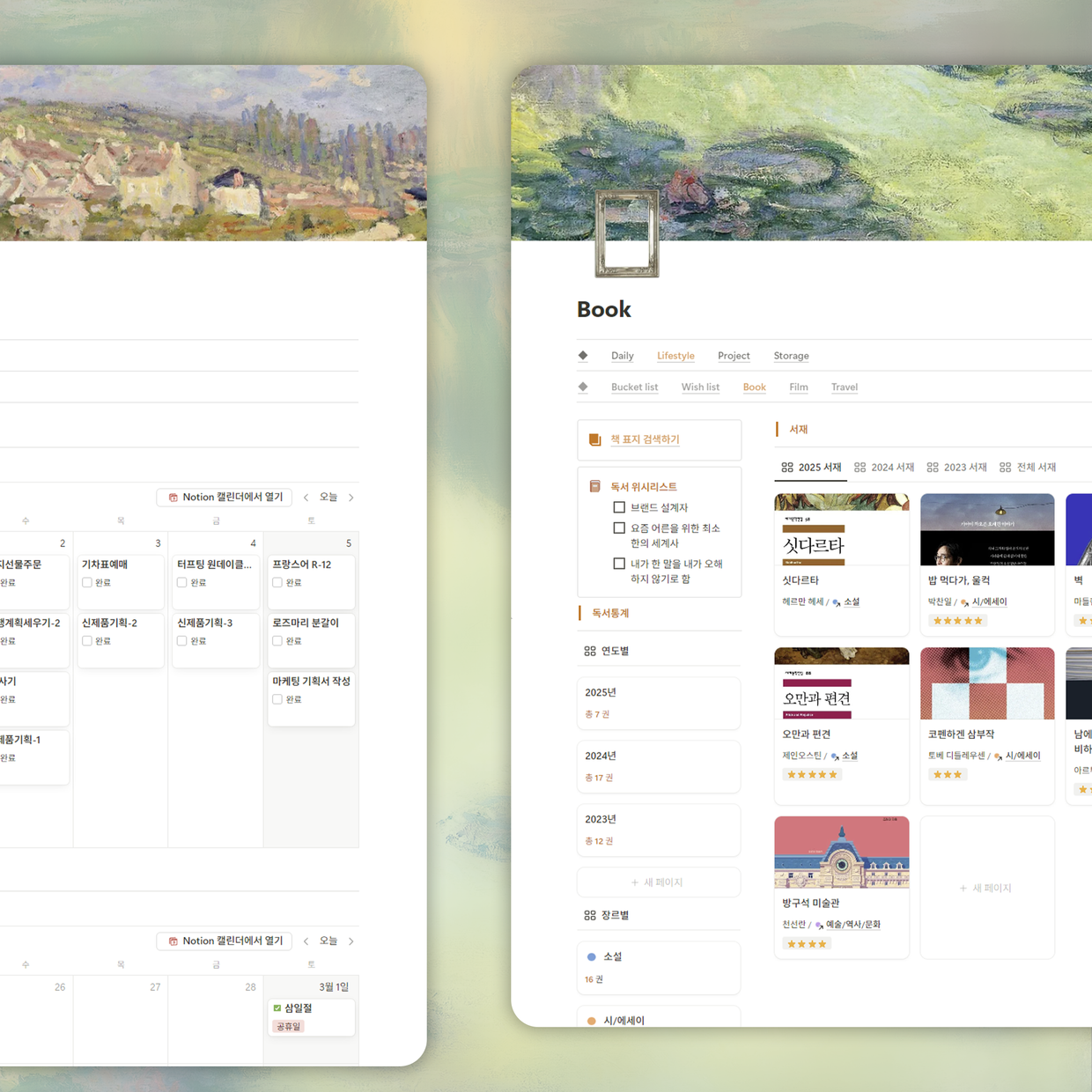The width and height of the screenshot is (1092, 1092).
Task: Uncheck the 삼일절 holiday checkbox
Action: click(x=277, y=1008)
